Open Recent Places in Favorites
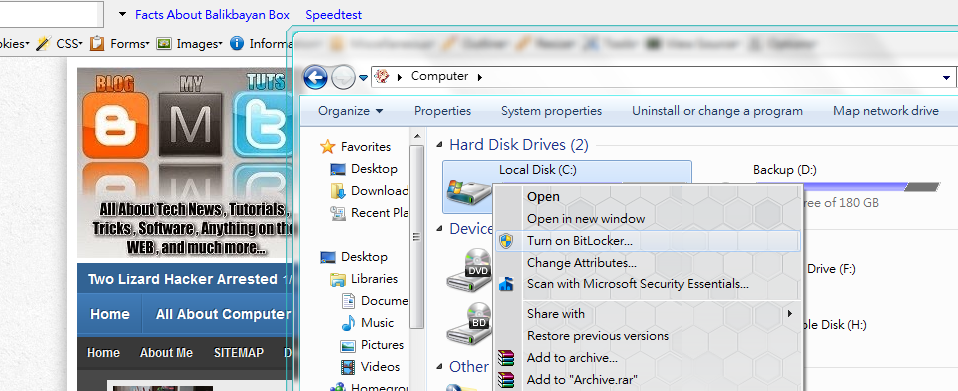The image size is (958, 391). 379,213
